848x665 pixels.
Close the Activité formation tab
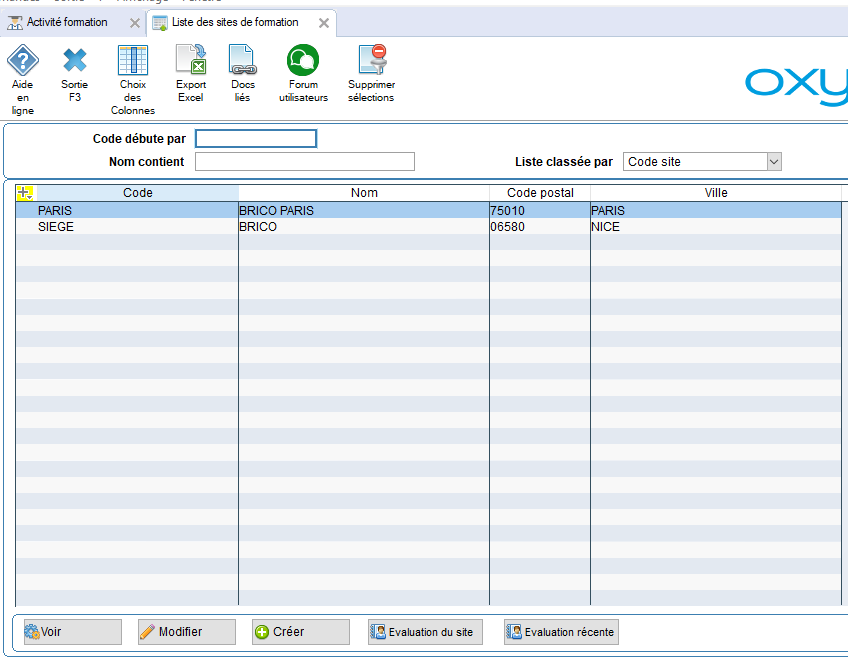click(x=135, y=23)
